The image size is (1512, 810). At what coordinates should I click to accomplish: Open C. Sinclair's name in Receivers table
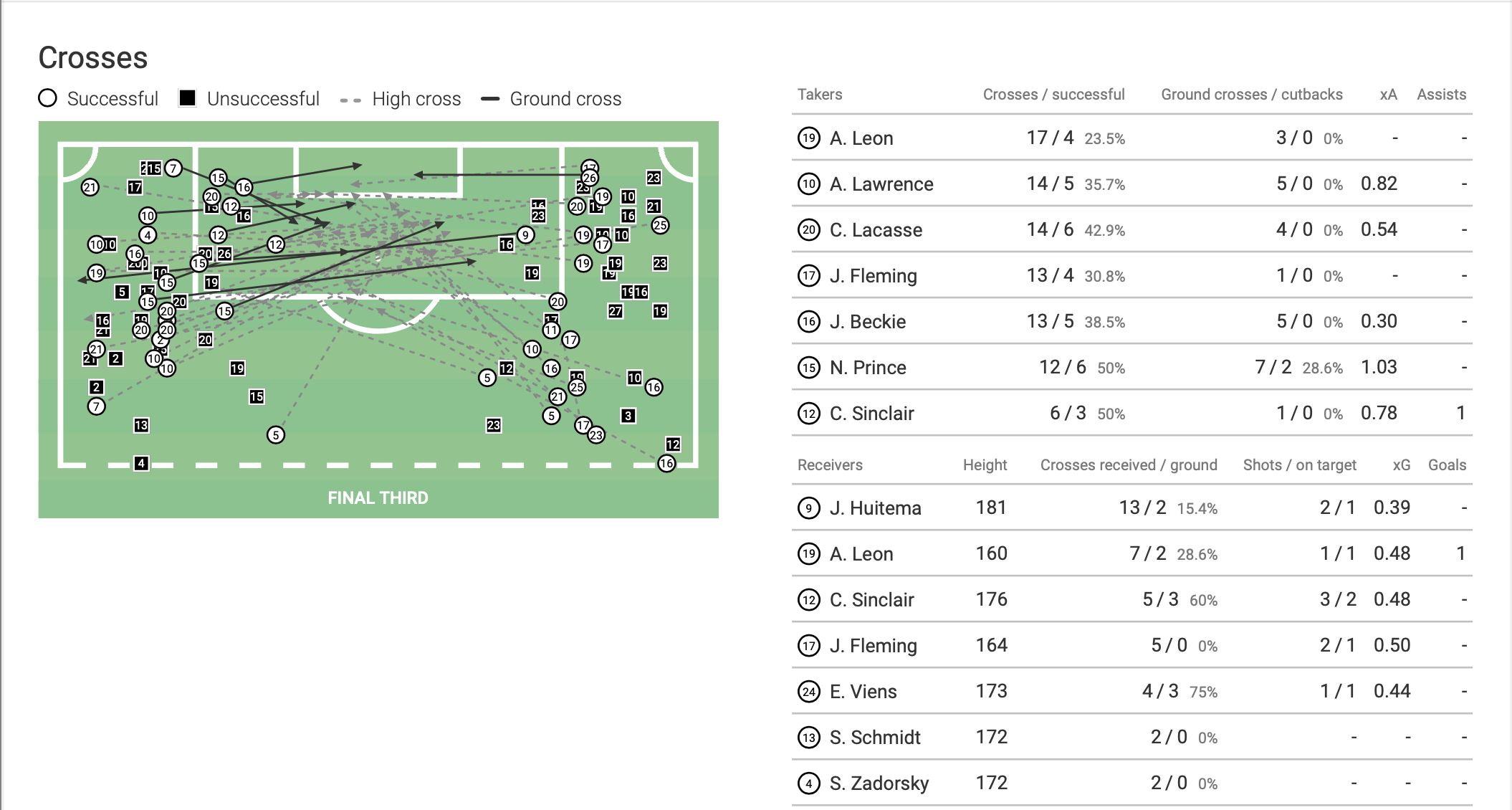click(871, 600)
